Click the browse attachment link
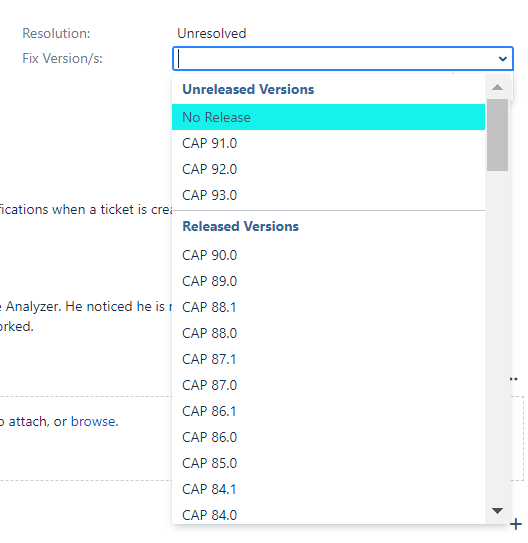This screenshot has width=528, height=543. point(94,421)
